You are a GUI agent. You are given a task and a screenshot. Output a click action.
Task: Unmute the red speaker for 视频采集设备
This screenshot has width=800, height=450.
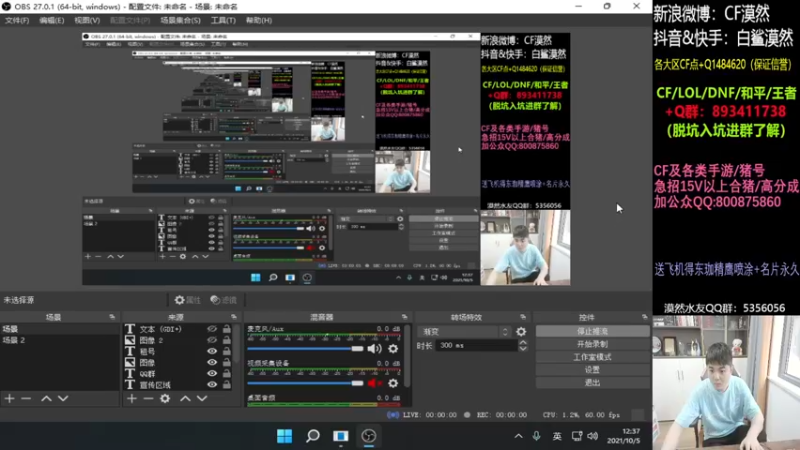click(374, 383)
